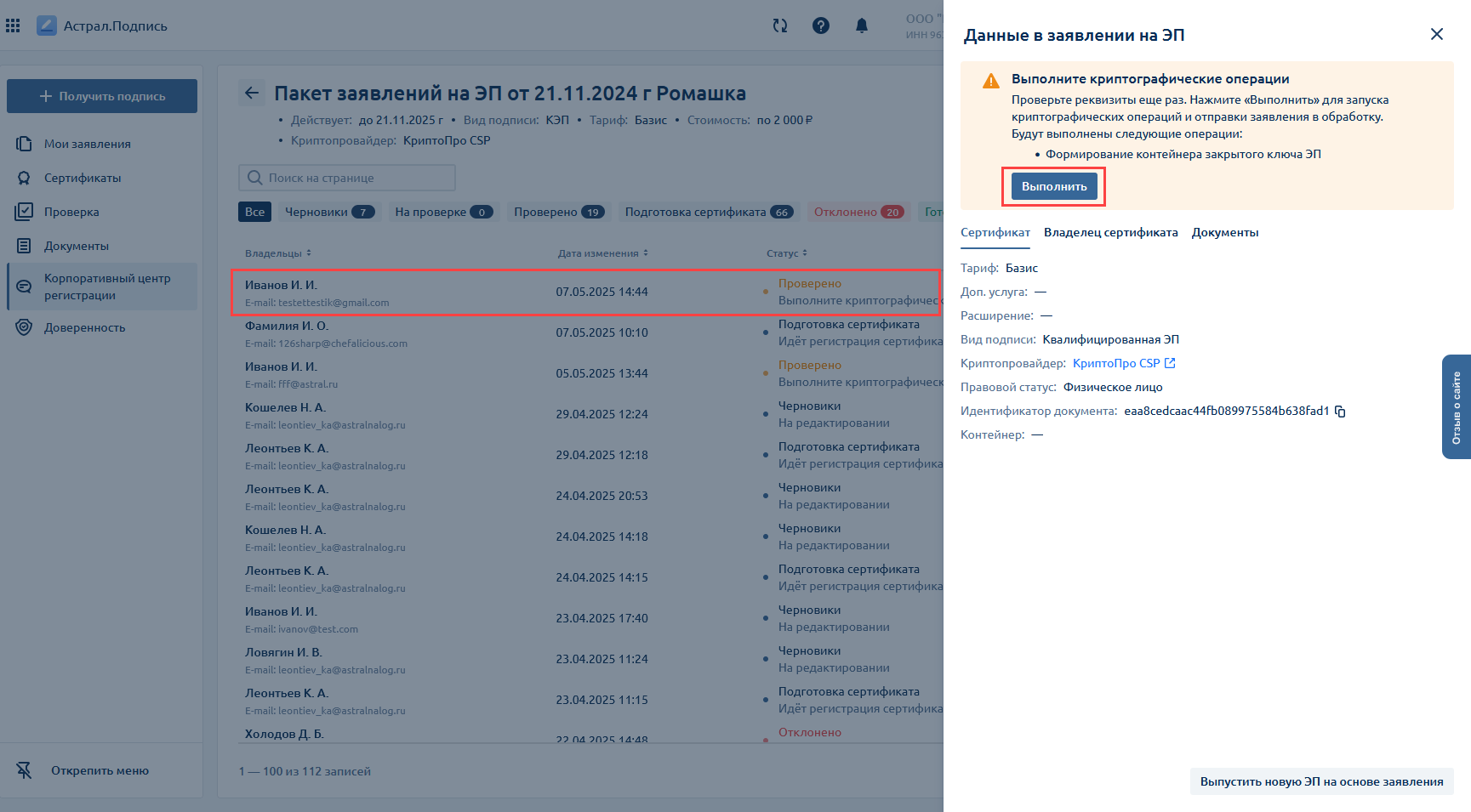Click the refresh sync arrows icon

(x=780, y=26)
